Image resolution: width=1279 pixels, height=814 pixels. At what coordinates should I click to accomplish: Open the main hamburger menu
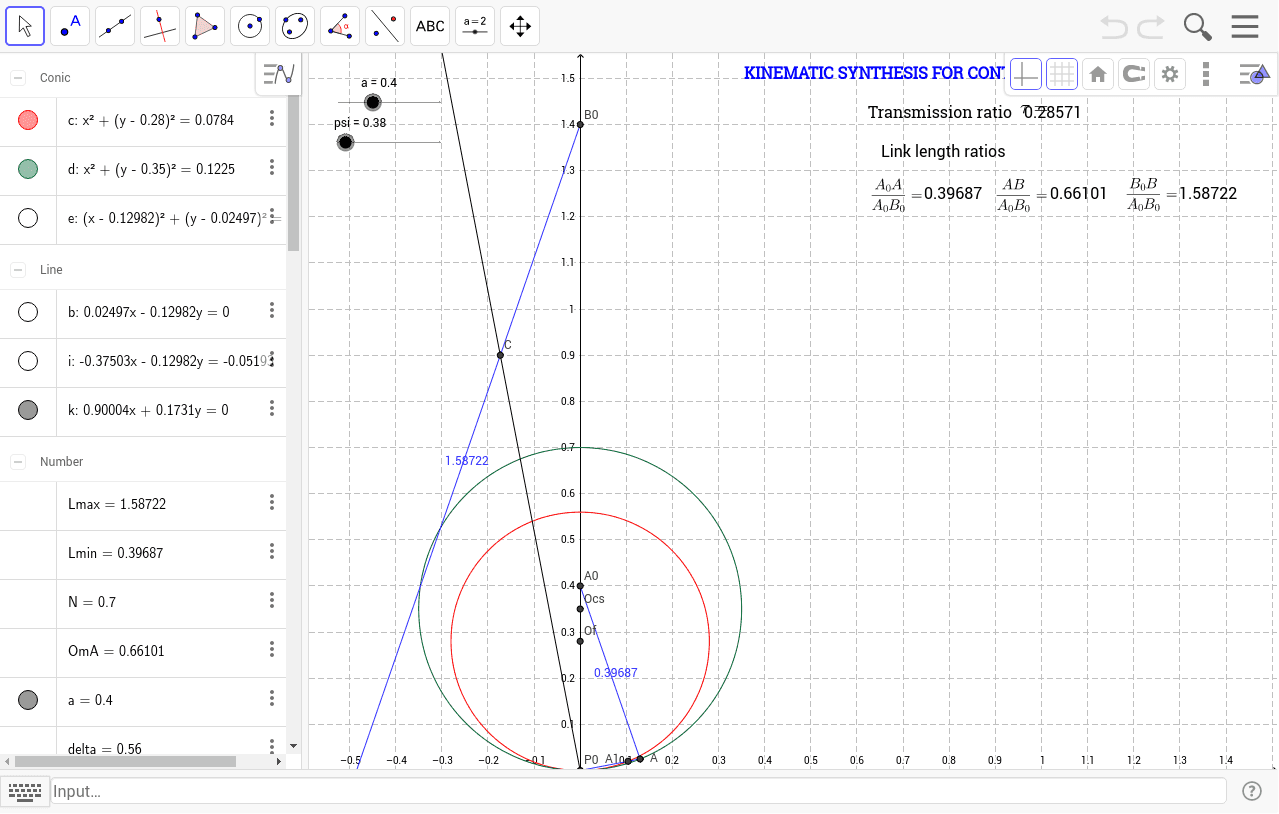(1245, 26)
